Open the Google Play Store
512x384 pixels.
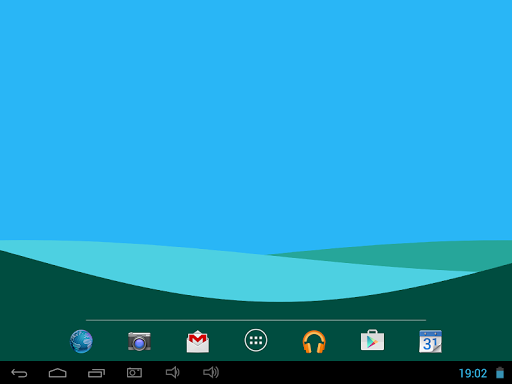tap(372, 340)
